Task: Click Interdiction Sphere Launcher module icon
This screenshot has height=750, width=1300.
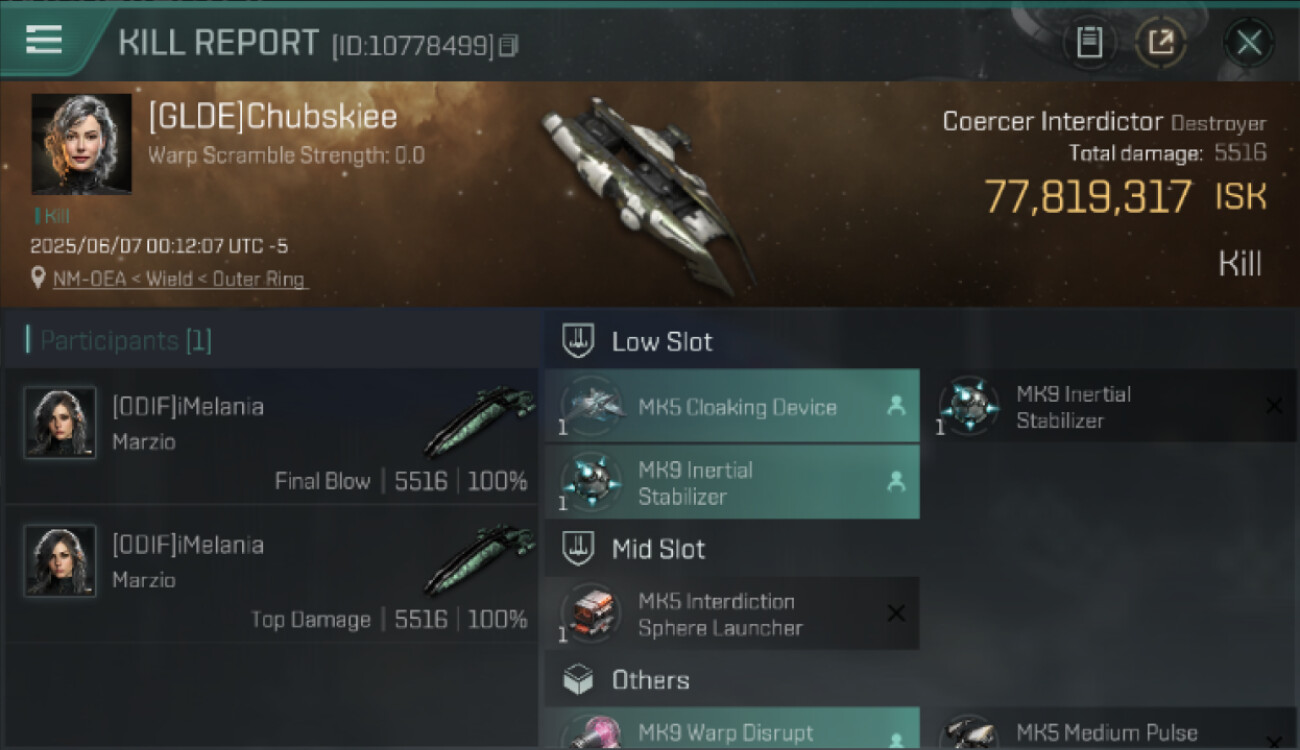Action: 592,614
